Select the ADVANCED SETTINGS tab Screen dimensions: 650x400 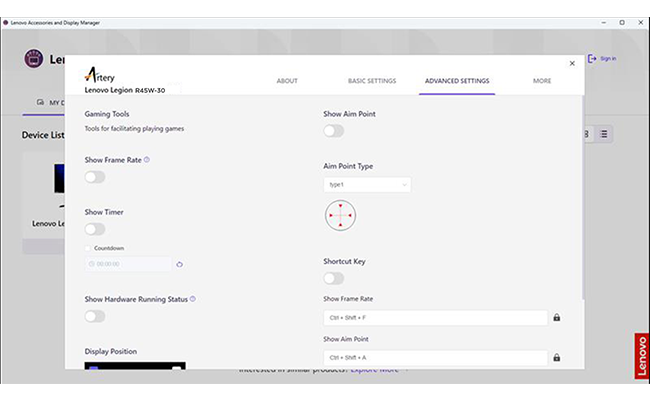(457, 81)
